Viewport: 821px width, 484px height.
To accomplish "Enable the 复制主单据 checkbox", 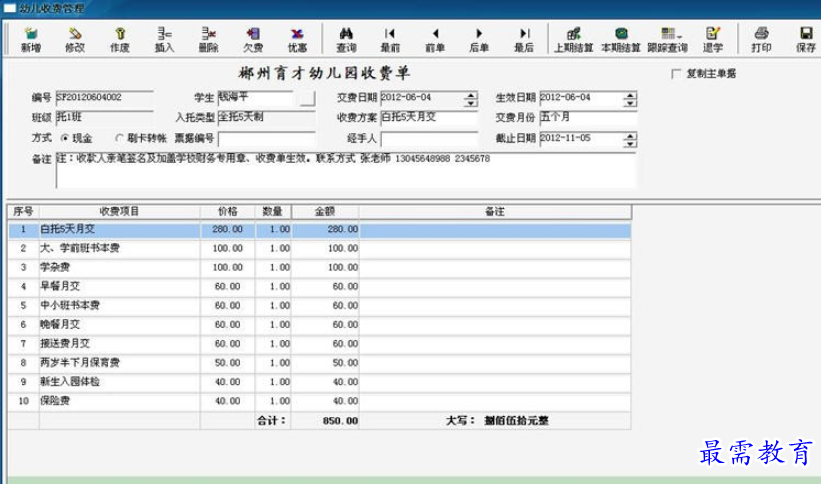I will [x=677, y=74].
